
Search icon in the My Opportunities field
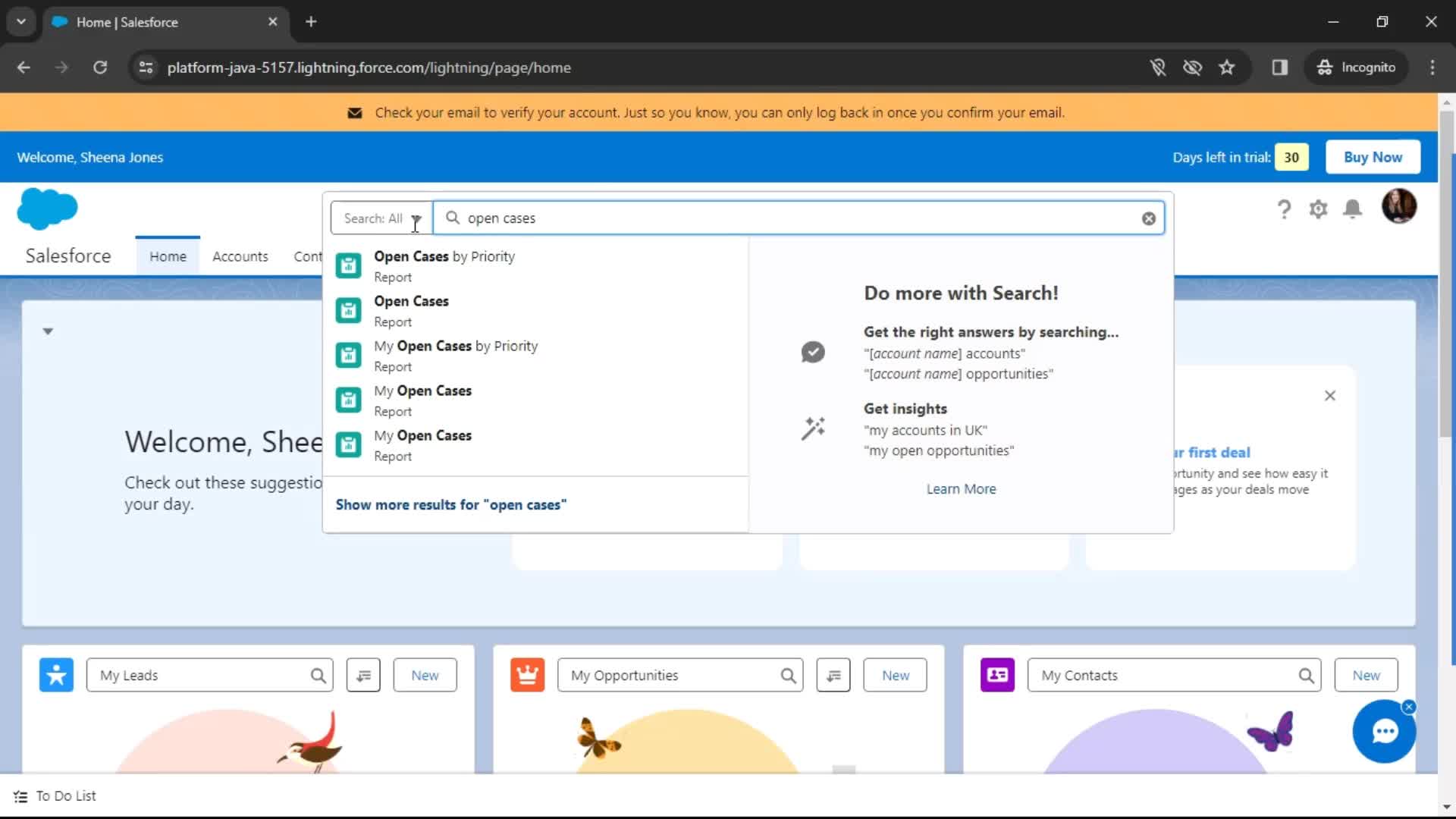click(x=788, y=676)
